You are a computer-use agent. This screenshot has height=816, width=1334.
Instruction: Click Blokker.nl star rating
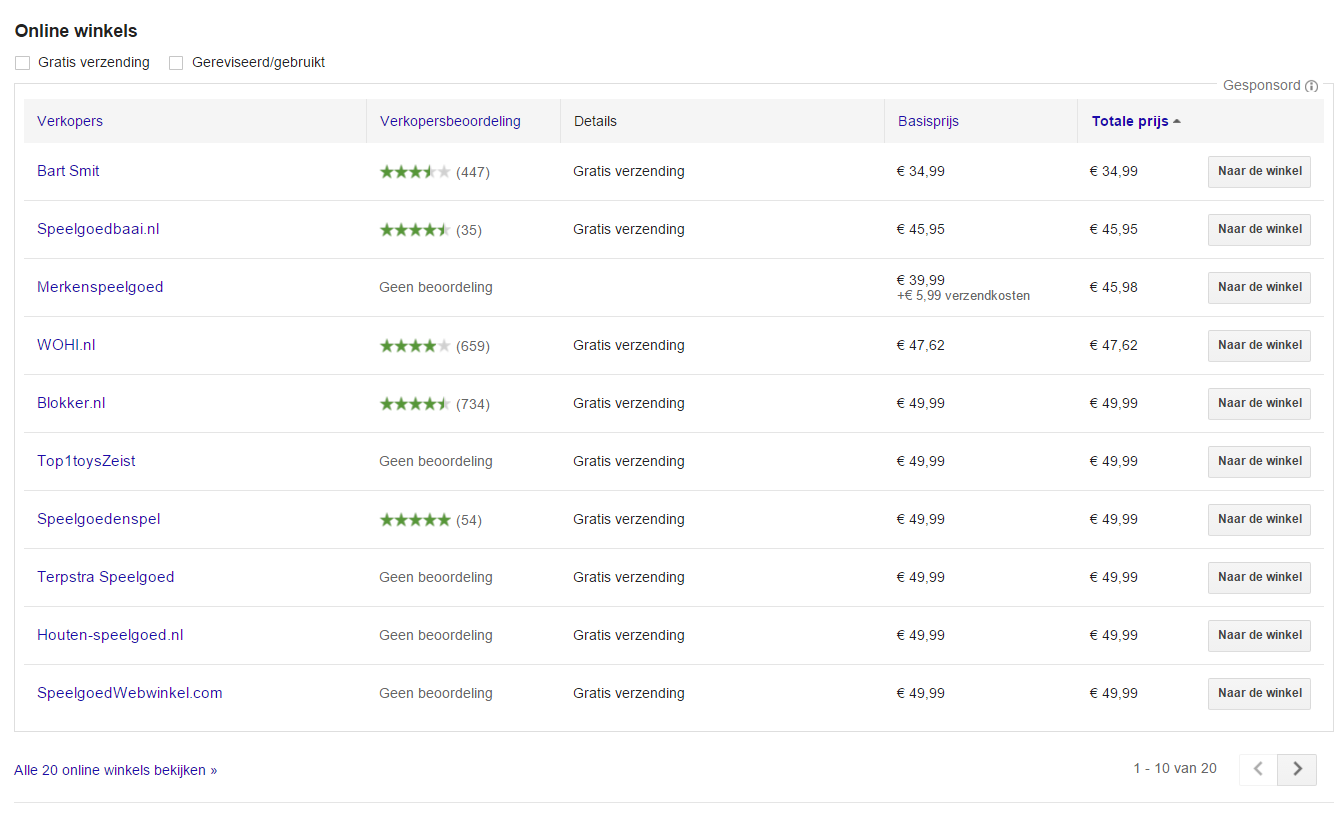[415, 404]
